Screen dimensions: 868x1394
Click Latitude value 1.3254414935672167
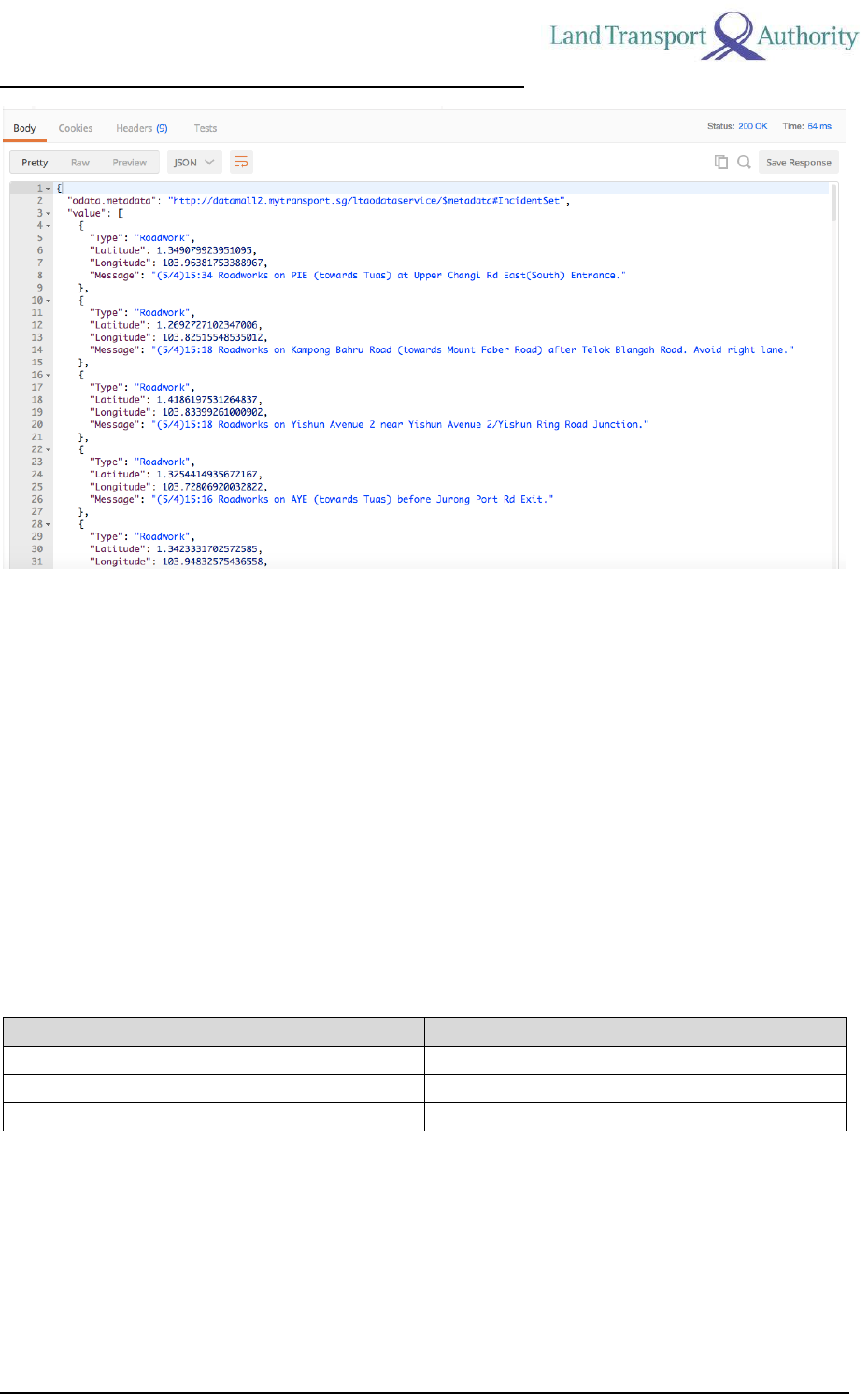(206, 475)
